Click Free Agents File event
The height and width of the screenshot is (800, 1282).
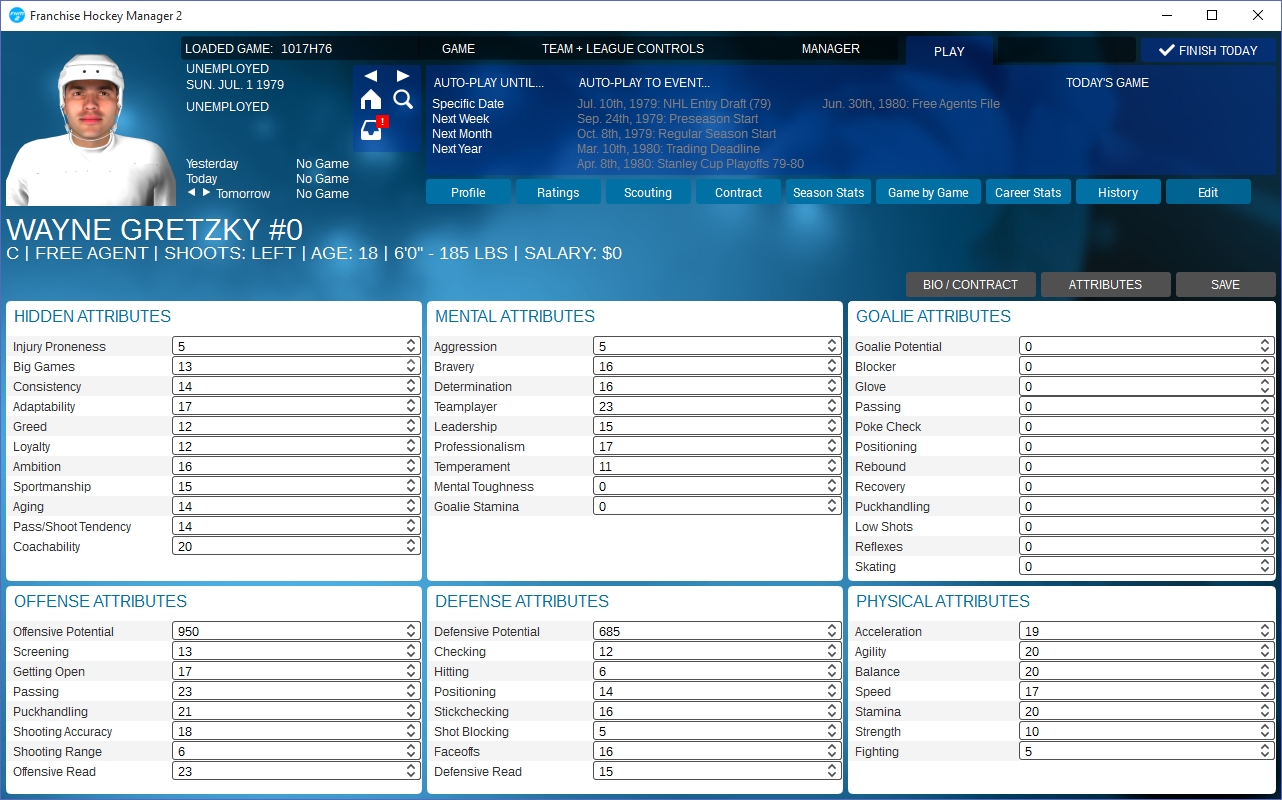tap(911, 104)
